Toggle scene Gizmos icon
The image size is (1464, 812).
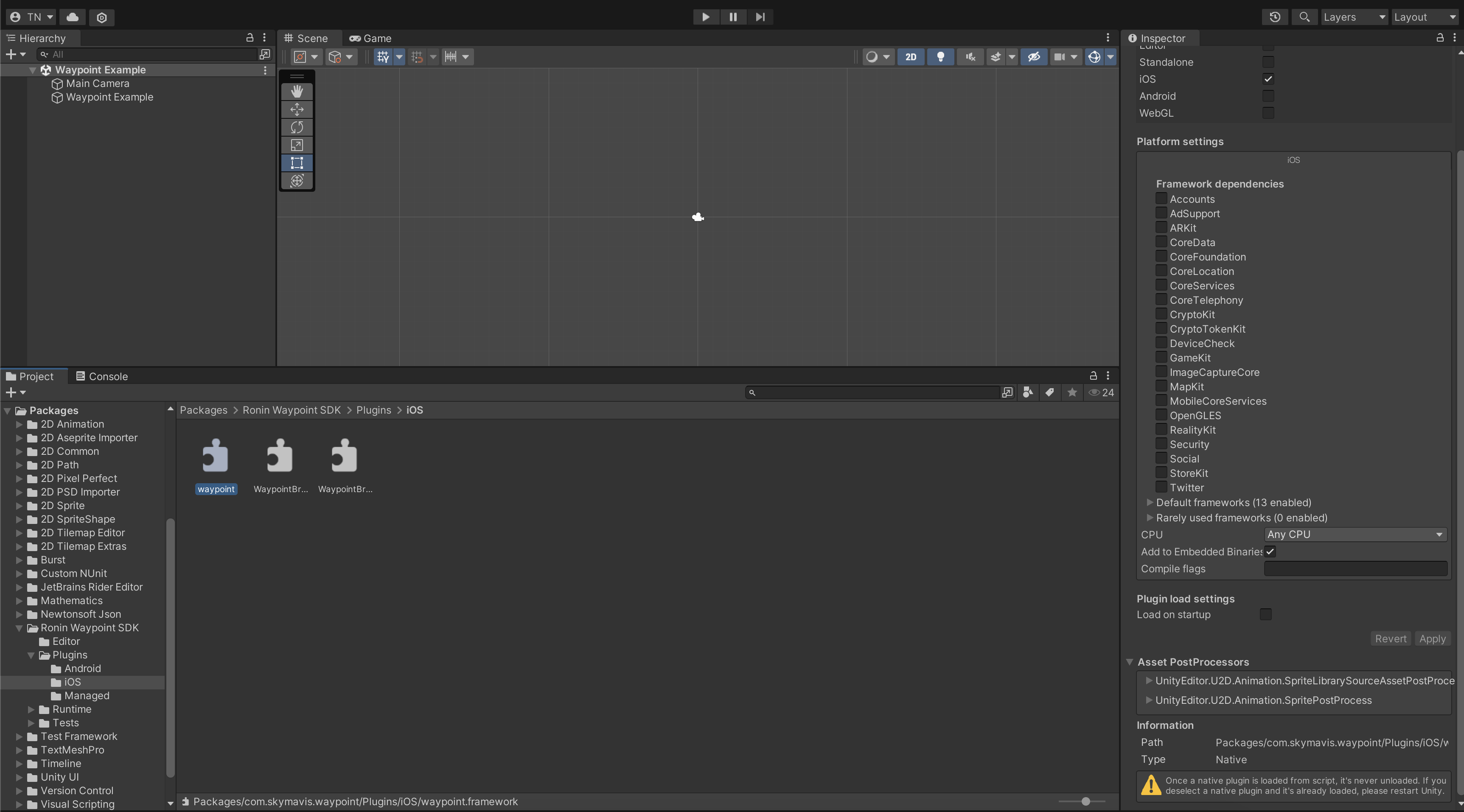pos(1094,57)
